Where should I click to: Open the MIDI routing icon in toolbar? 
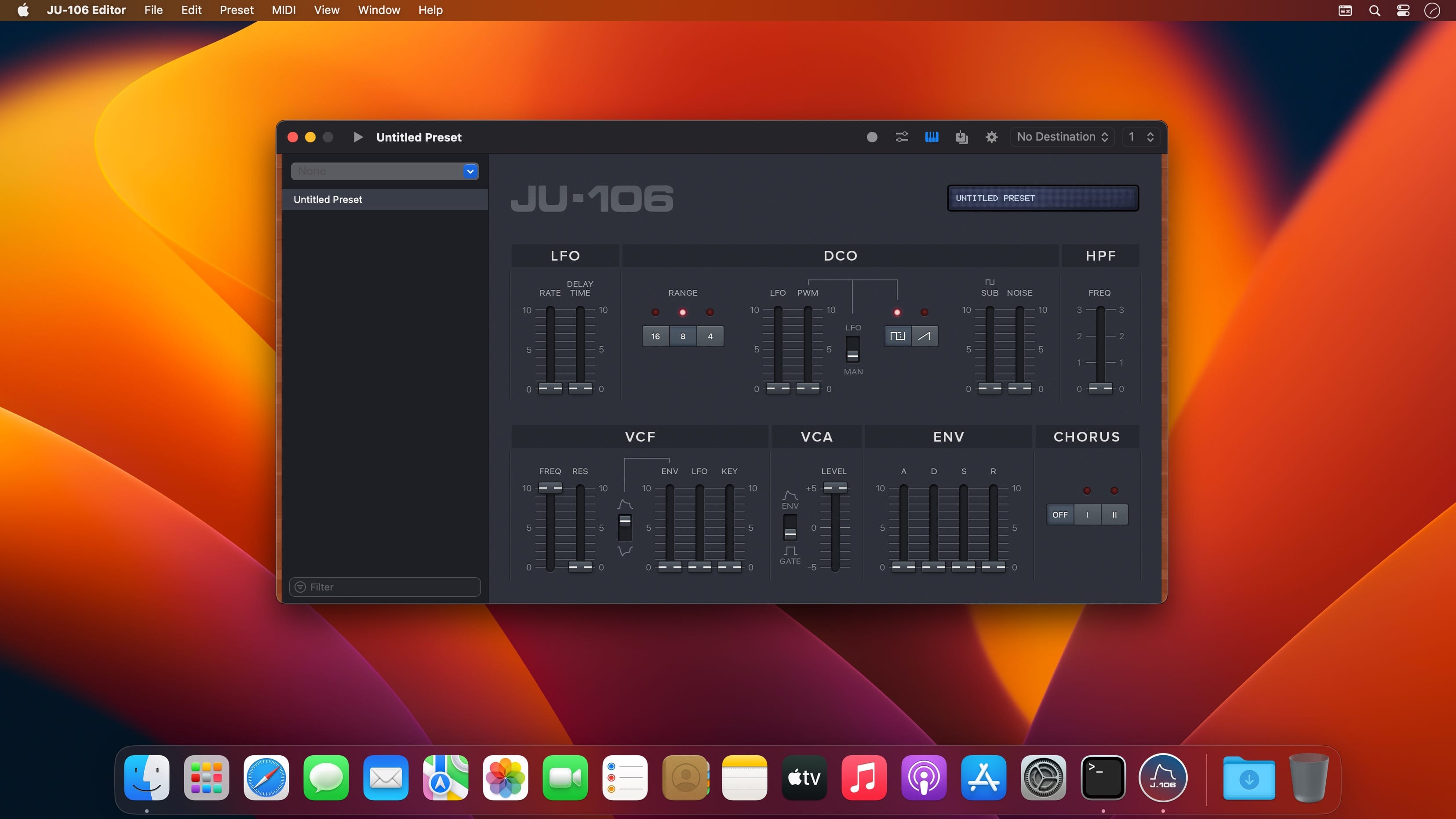coord(901,137)
